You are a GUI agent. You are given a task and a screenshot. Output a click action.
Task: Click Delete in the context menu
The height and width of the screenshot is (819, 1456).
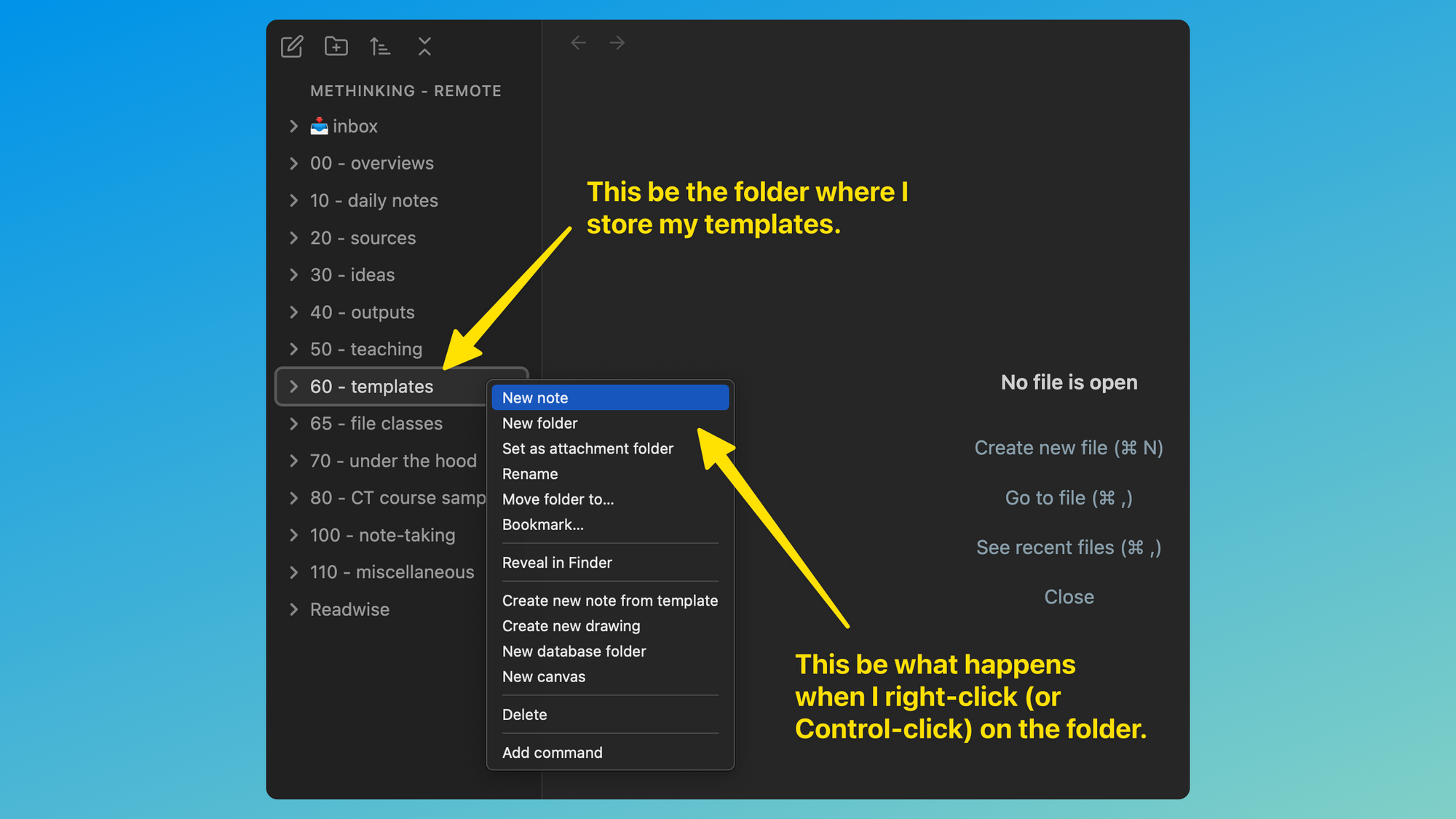coord(524,715)
